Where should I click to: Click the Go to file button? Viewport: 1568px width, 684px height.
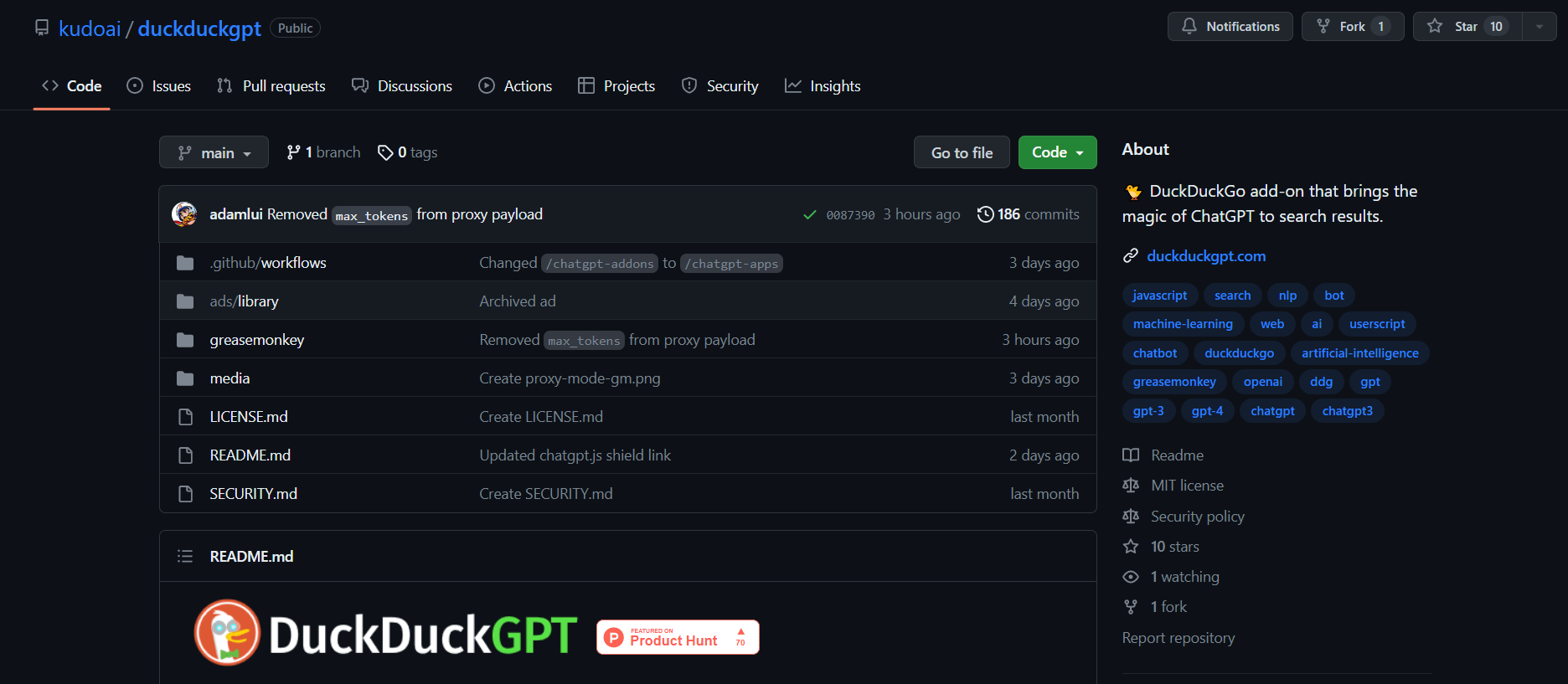[x=962, y=152]
